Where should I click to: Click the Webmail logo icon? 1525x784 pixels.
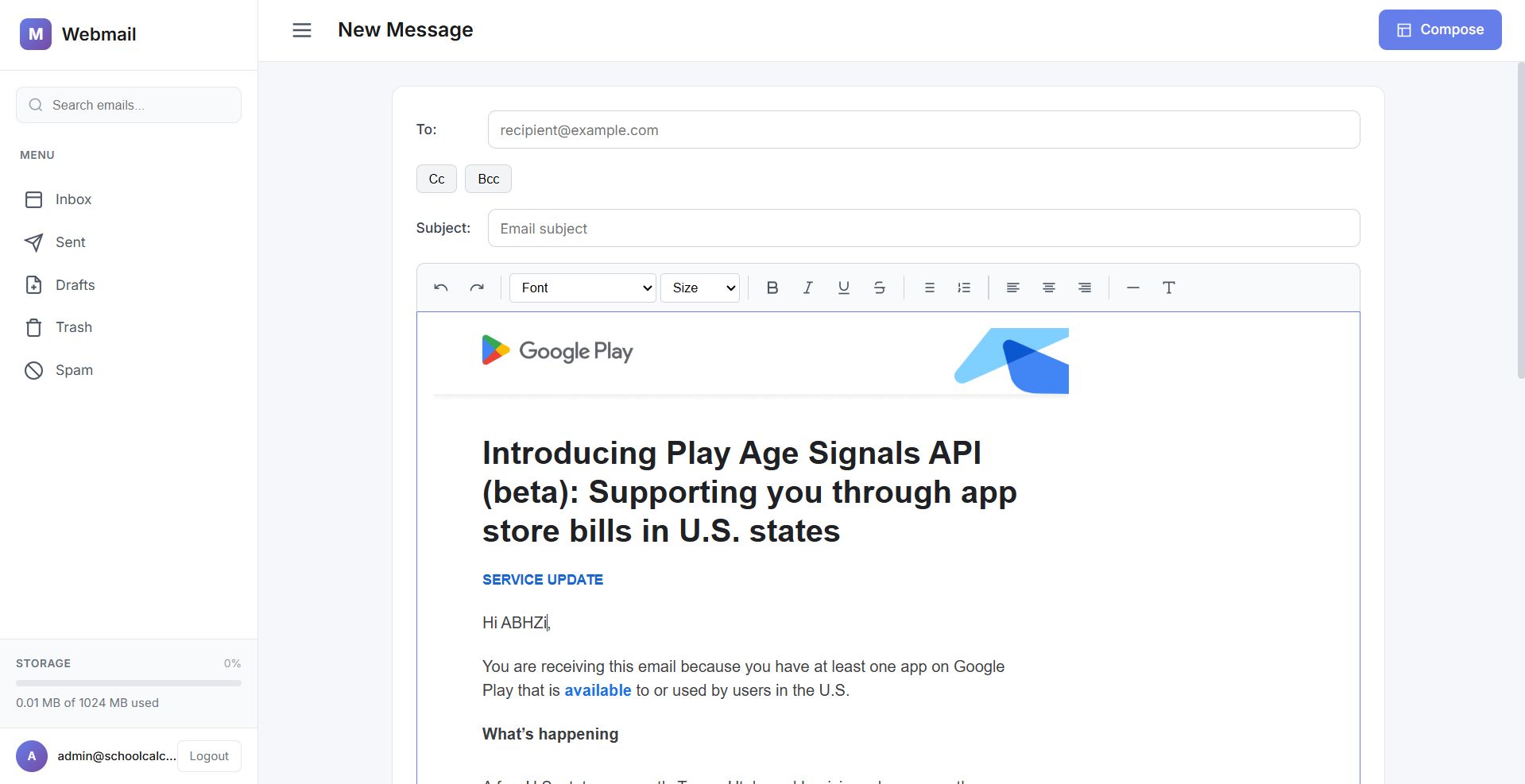pos(36,34)
